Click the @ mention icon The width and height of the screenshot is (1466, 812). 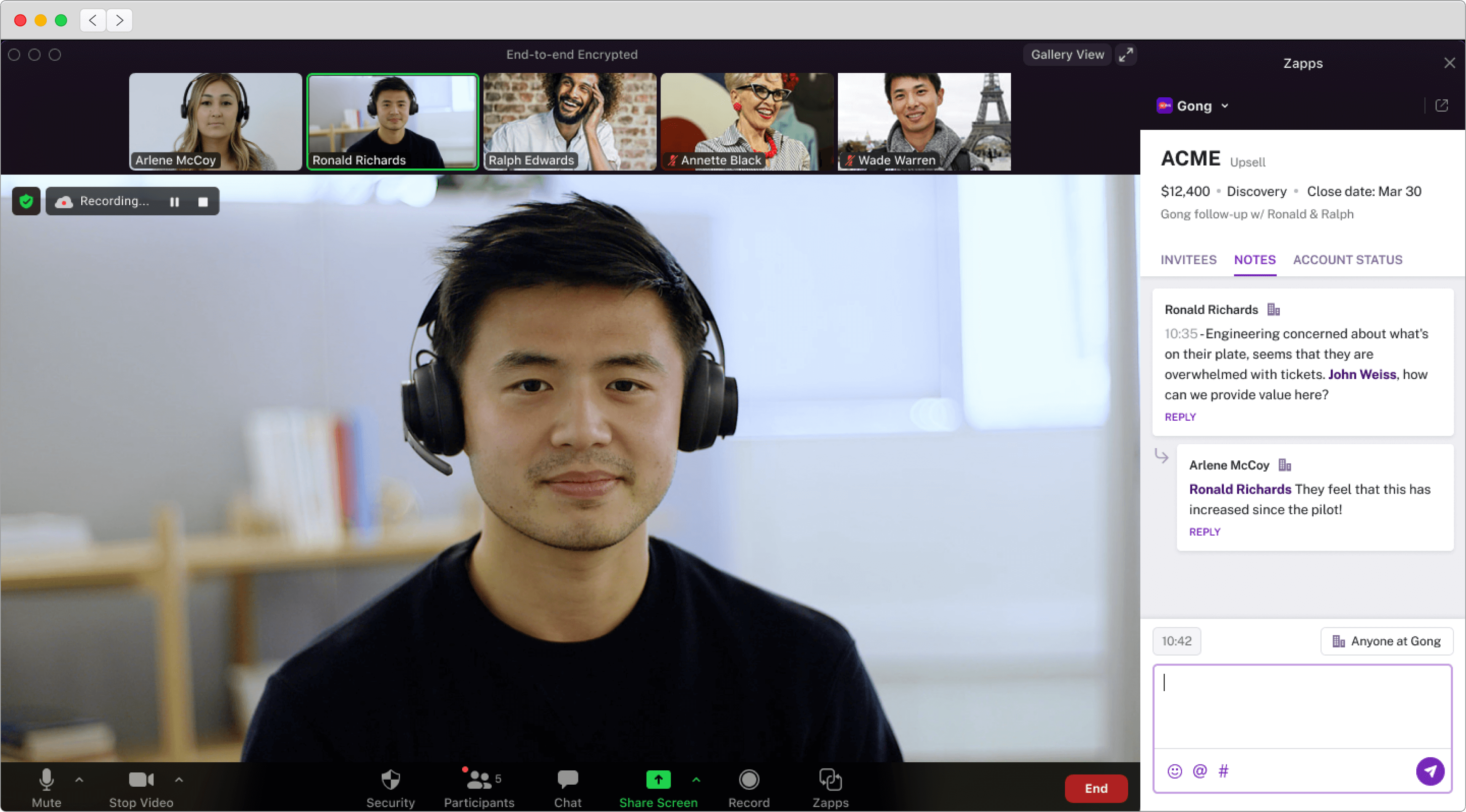point(1200,771)
